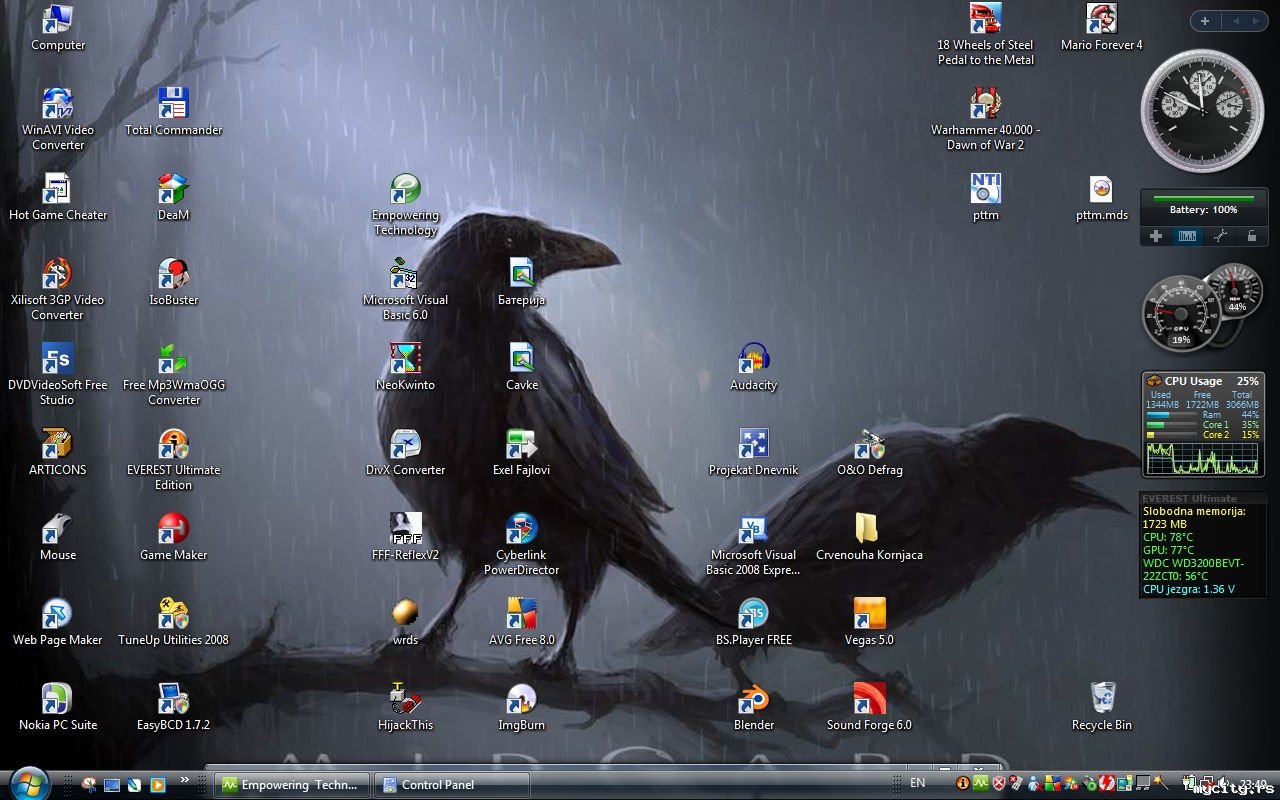The width and height of the screenshot is (1280, 800).
Task: Expand the Quick Launch overflow chevron
Action: click(x=184, y=779)
